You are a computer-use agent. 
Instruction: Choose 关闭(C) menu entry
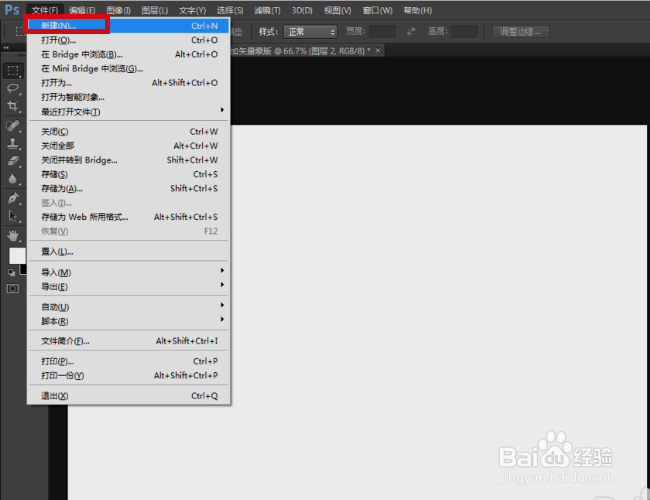coord(129,131)
